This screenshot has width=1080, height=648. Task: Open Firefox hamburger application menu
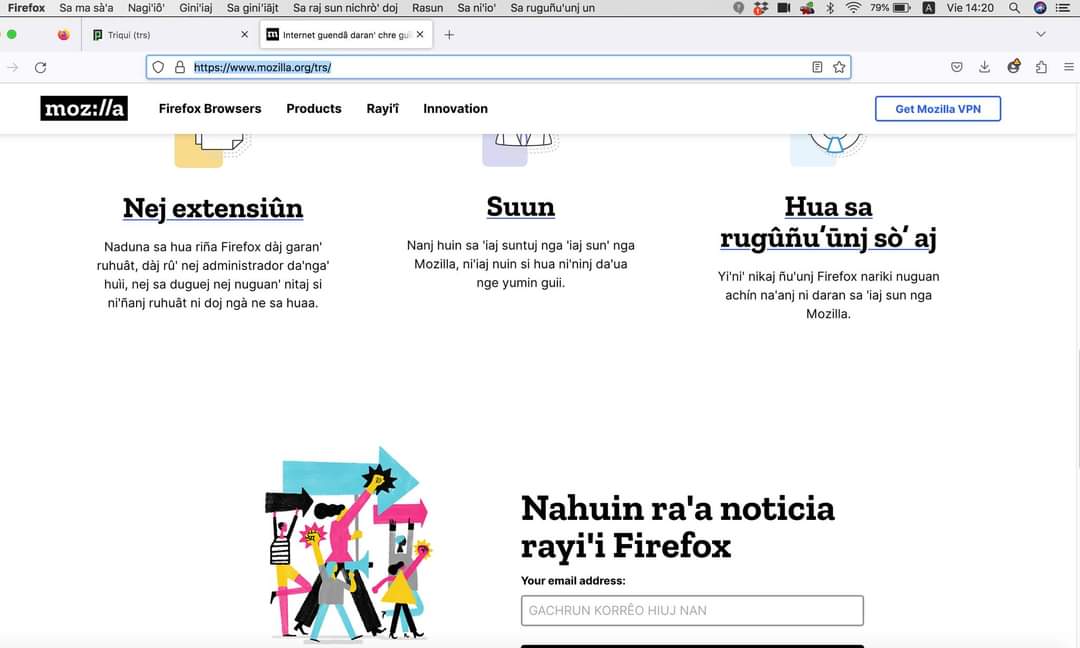[x=1069, y=67]
